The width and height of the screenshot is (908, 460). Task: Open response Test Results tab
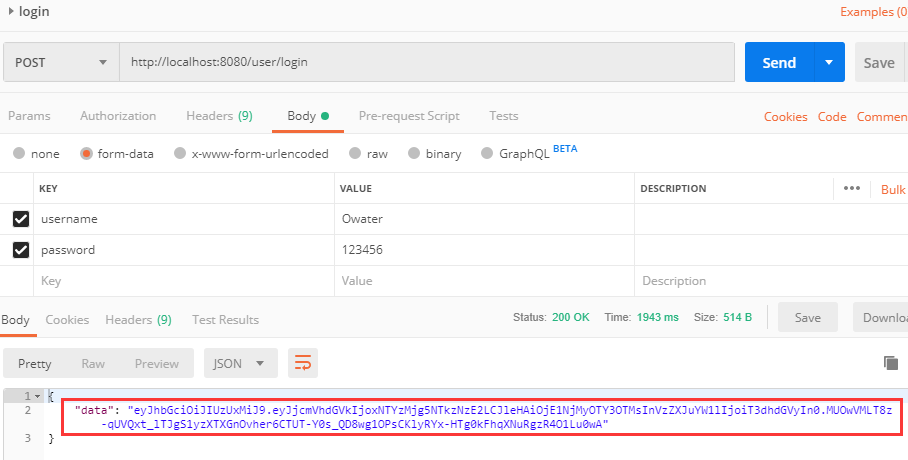[225, 320]
